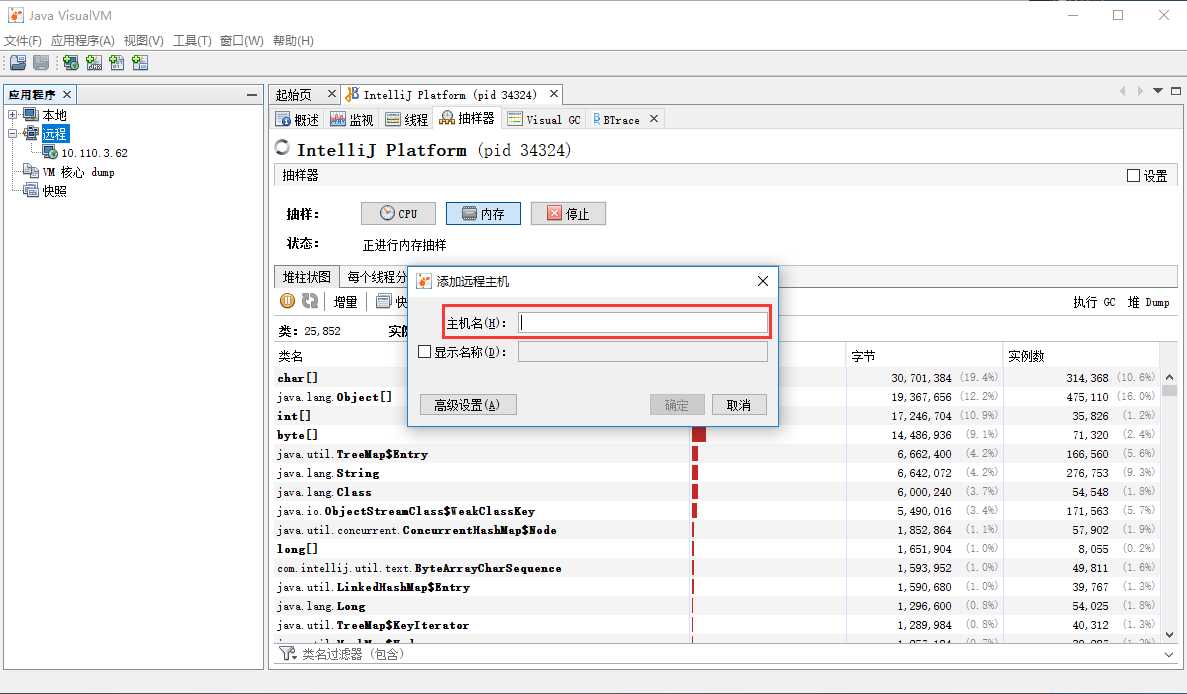Click the 执行 GC button
This screenshot has height=694, width=1187.
tap(1094, 302)
